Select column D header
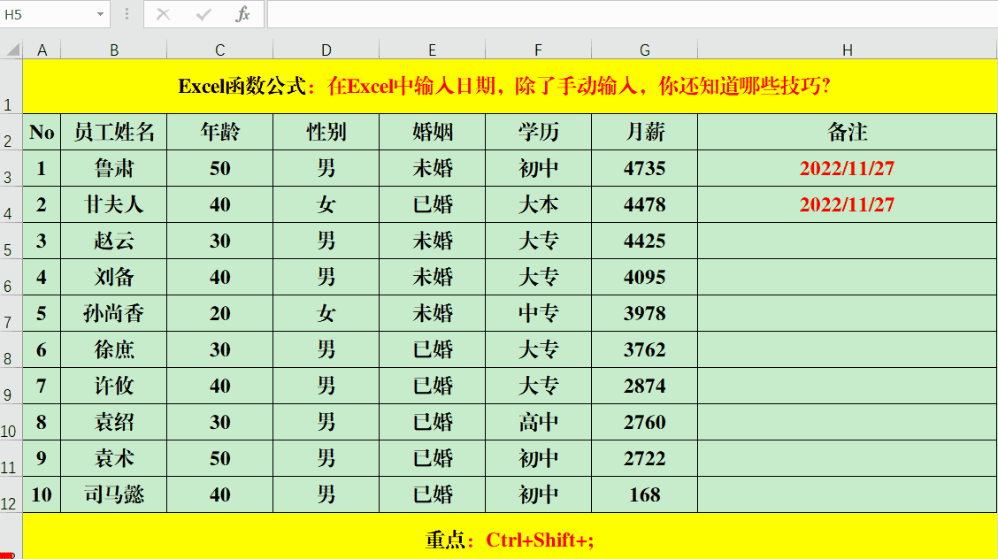The height and width of the screenshot is (559, 998). 326,50
